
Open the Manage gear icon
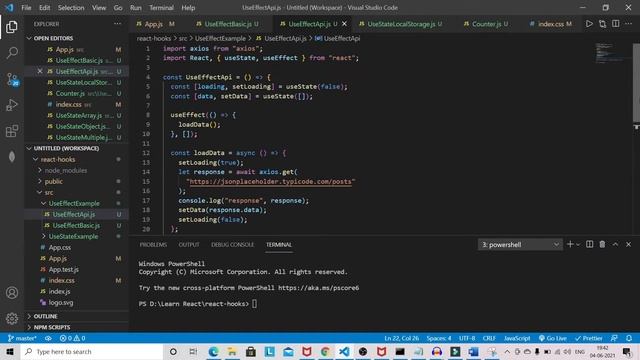pos(12,318)
